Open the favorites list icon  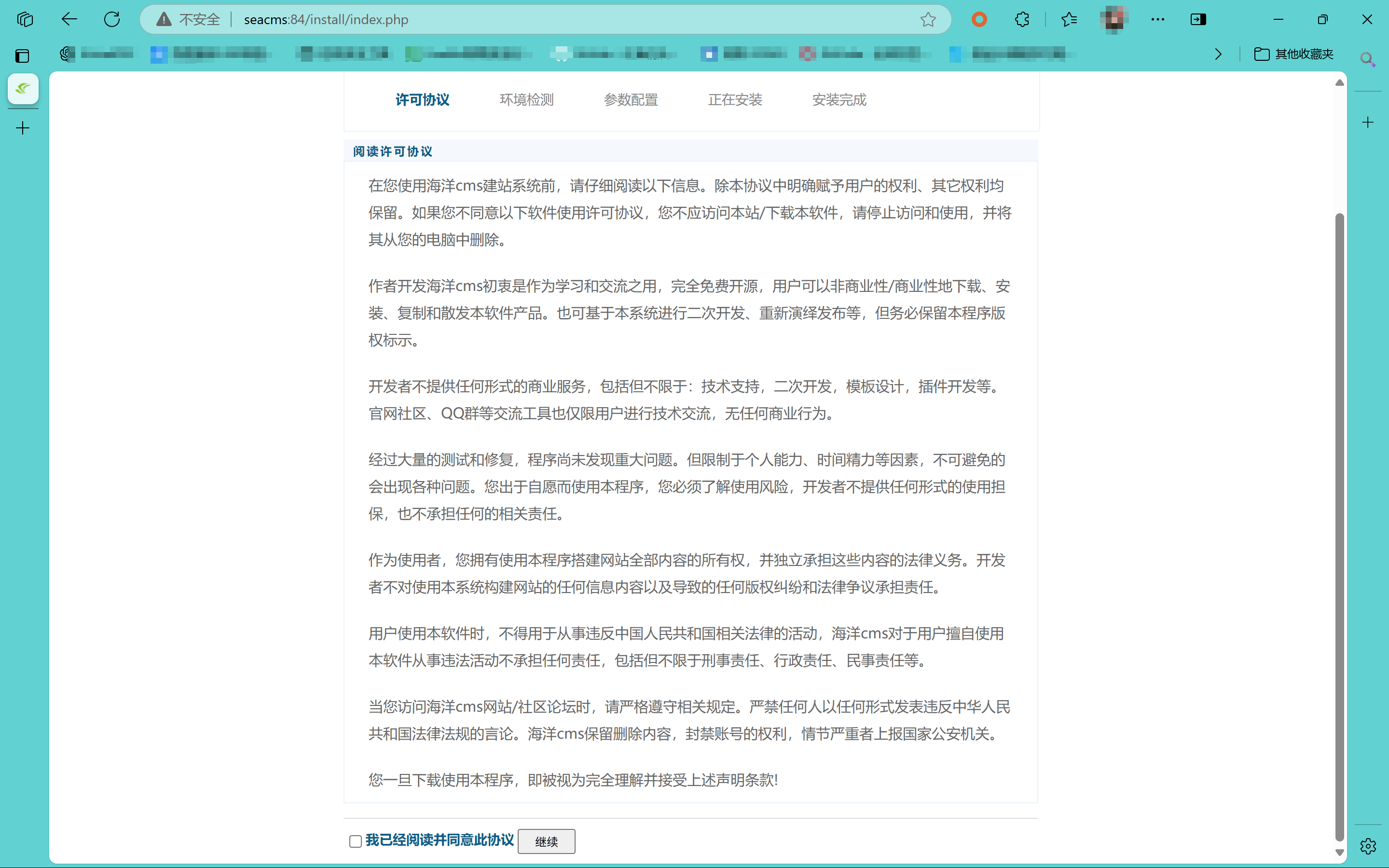point(1069,19)
